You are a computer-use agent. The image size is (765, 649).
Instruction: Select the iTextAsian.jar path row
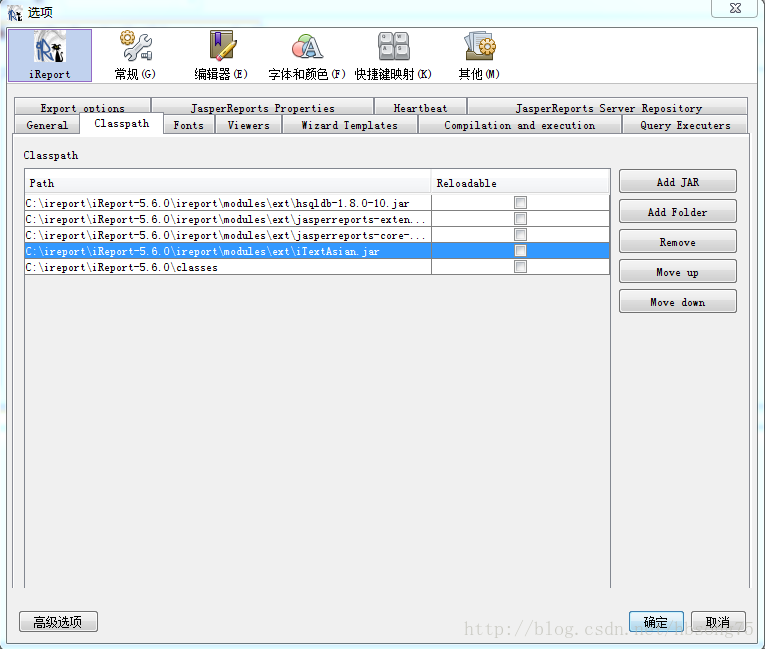click(x=228, y=251)
